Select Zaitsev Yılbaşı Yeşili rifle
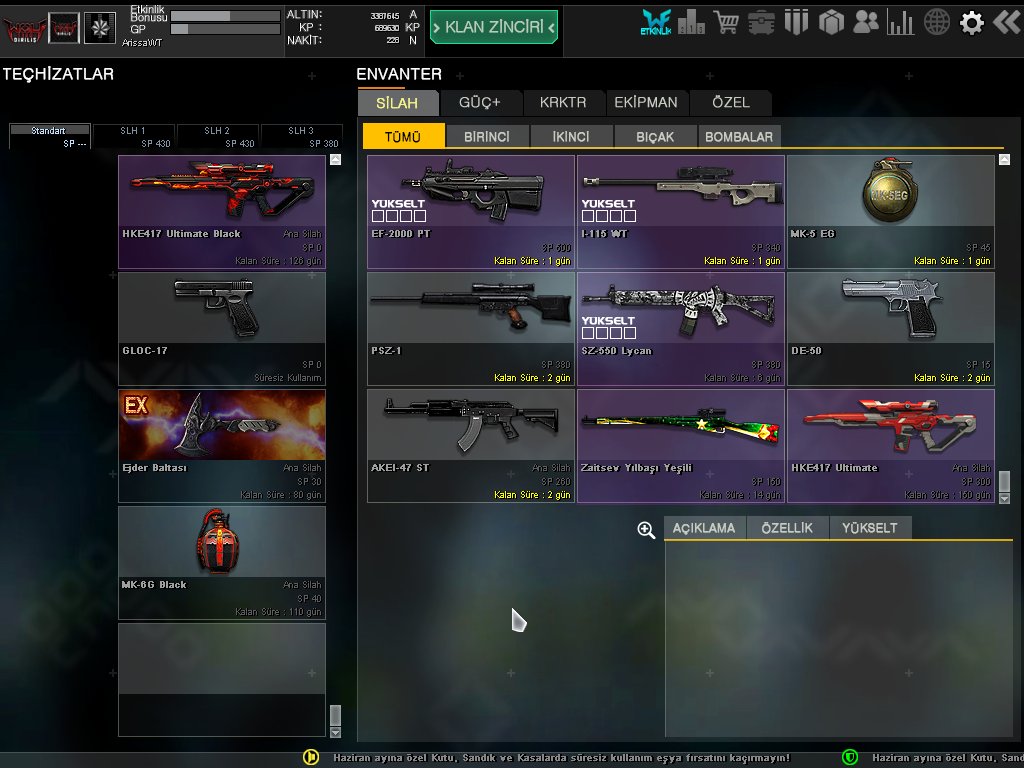The height and width of the screenshot is (768, 1024). tap(681, 445)
